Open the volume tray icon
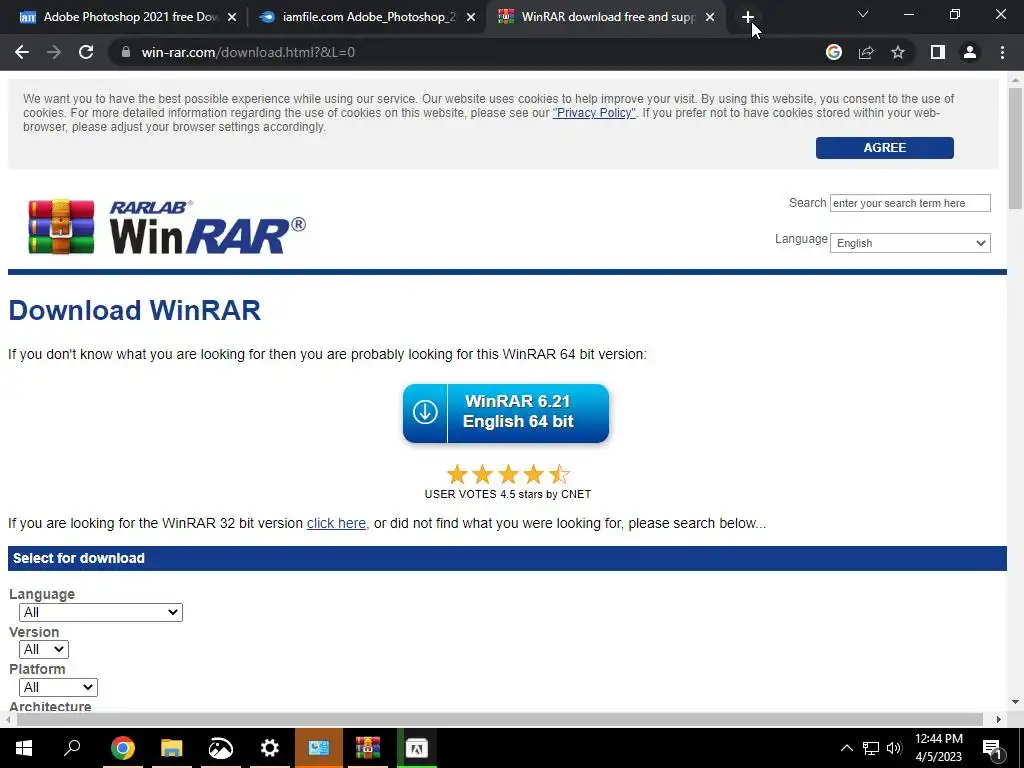 894,748
